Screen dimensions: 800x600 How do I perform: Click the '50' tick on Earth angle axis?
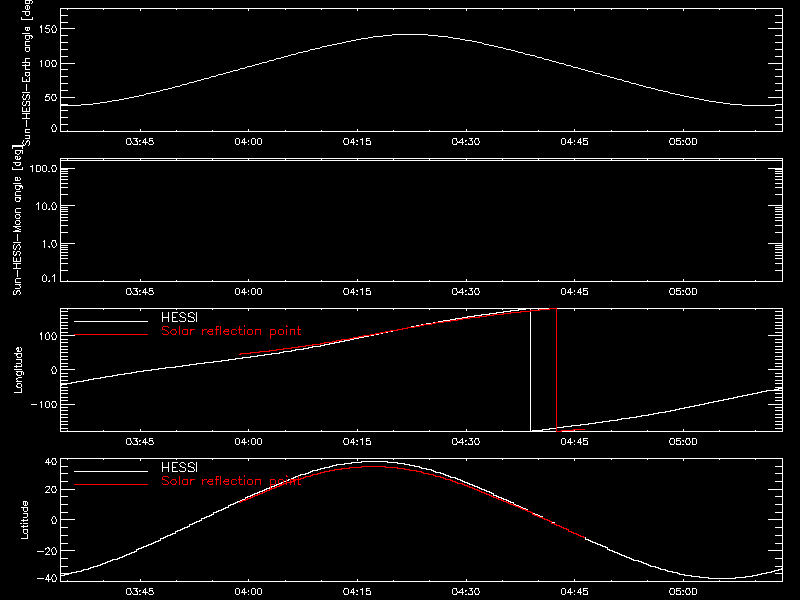(51, 98)
